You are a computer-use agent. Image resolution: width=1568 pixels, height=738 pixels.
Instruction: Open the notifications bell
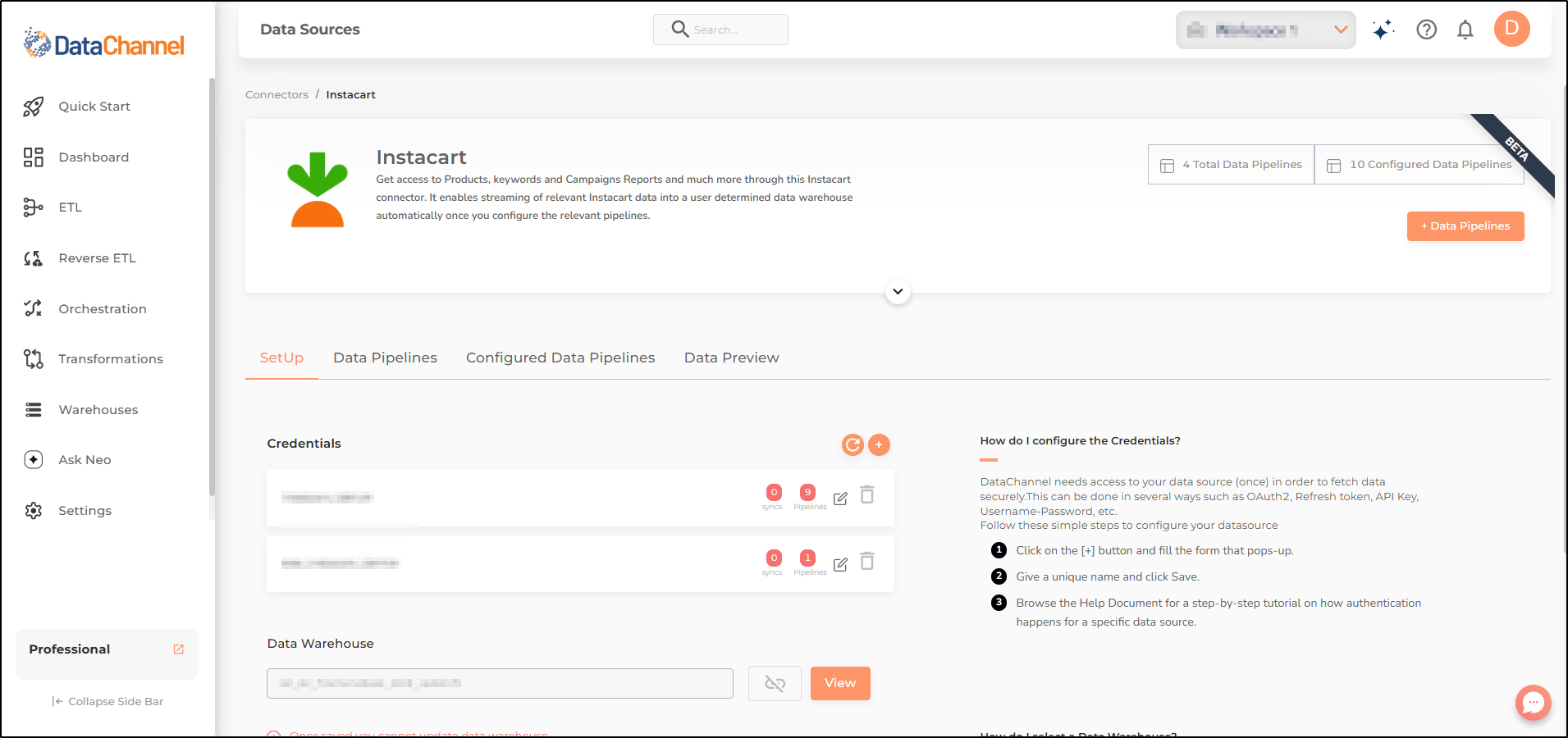[1465, 30]
